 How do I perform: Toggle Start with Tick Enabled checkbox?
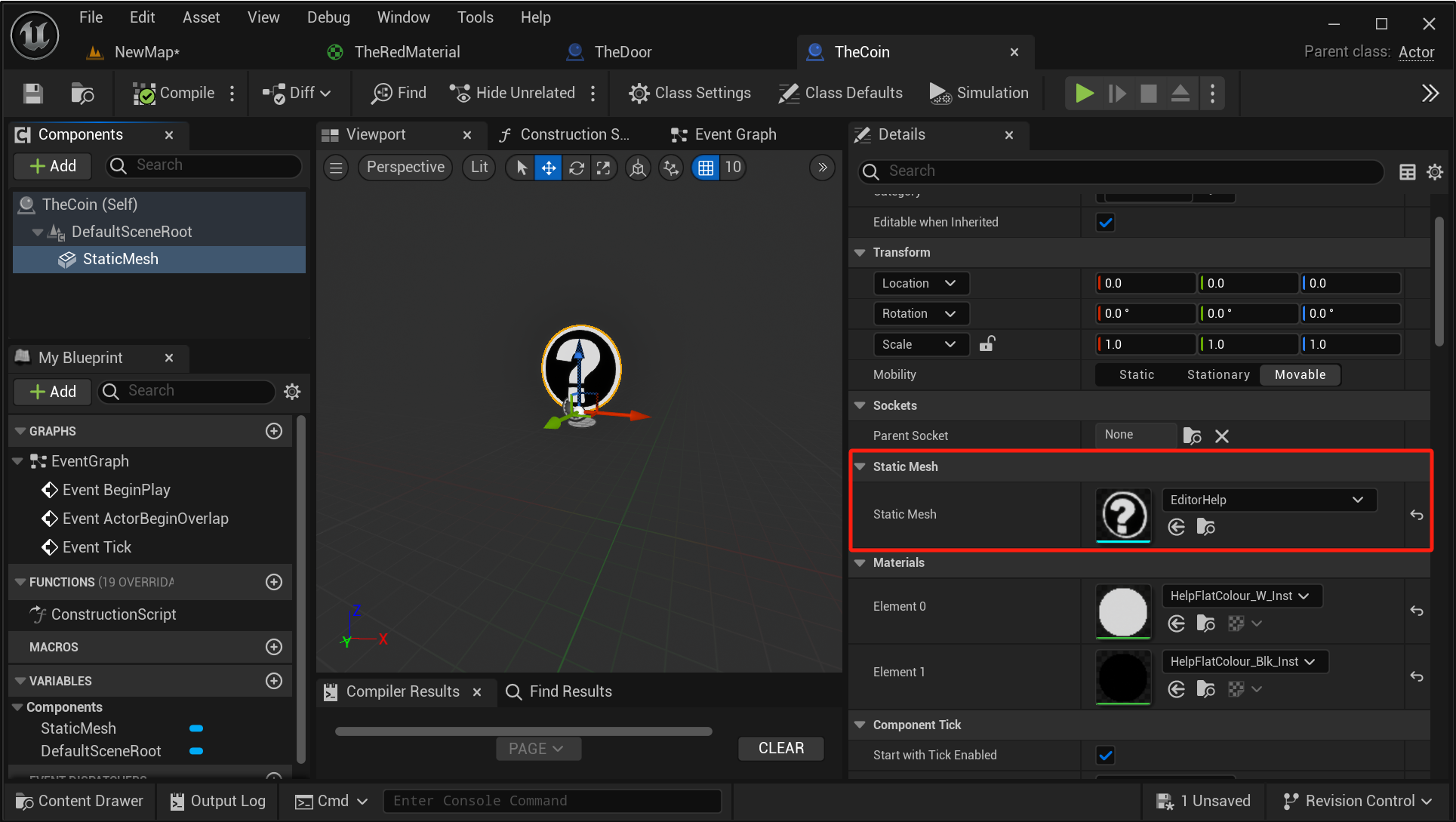[1105, 756]
